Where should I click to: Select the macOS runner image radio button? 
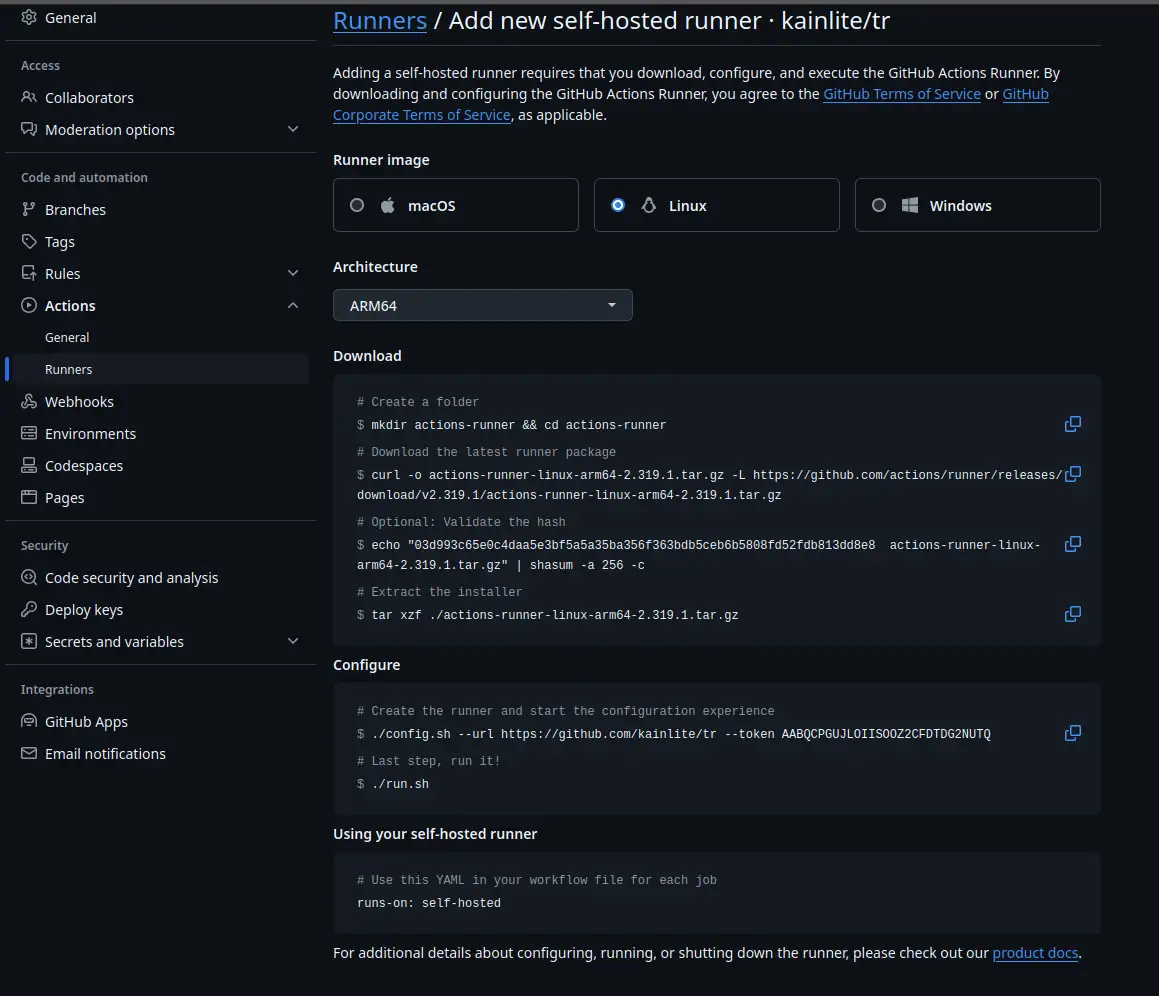pyautogui.click(x=357, y=205)
